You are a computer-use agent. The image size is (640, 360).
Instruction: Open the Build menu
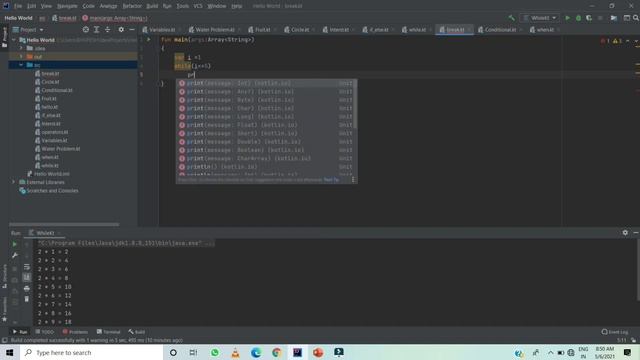click(x=152, y=6)
